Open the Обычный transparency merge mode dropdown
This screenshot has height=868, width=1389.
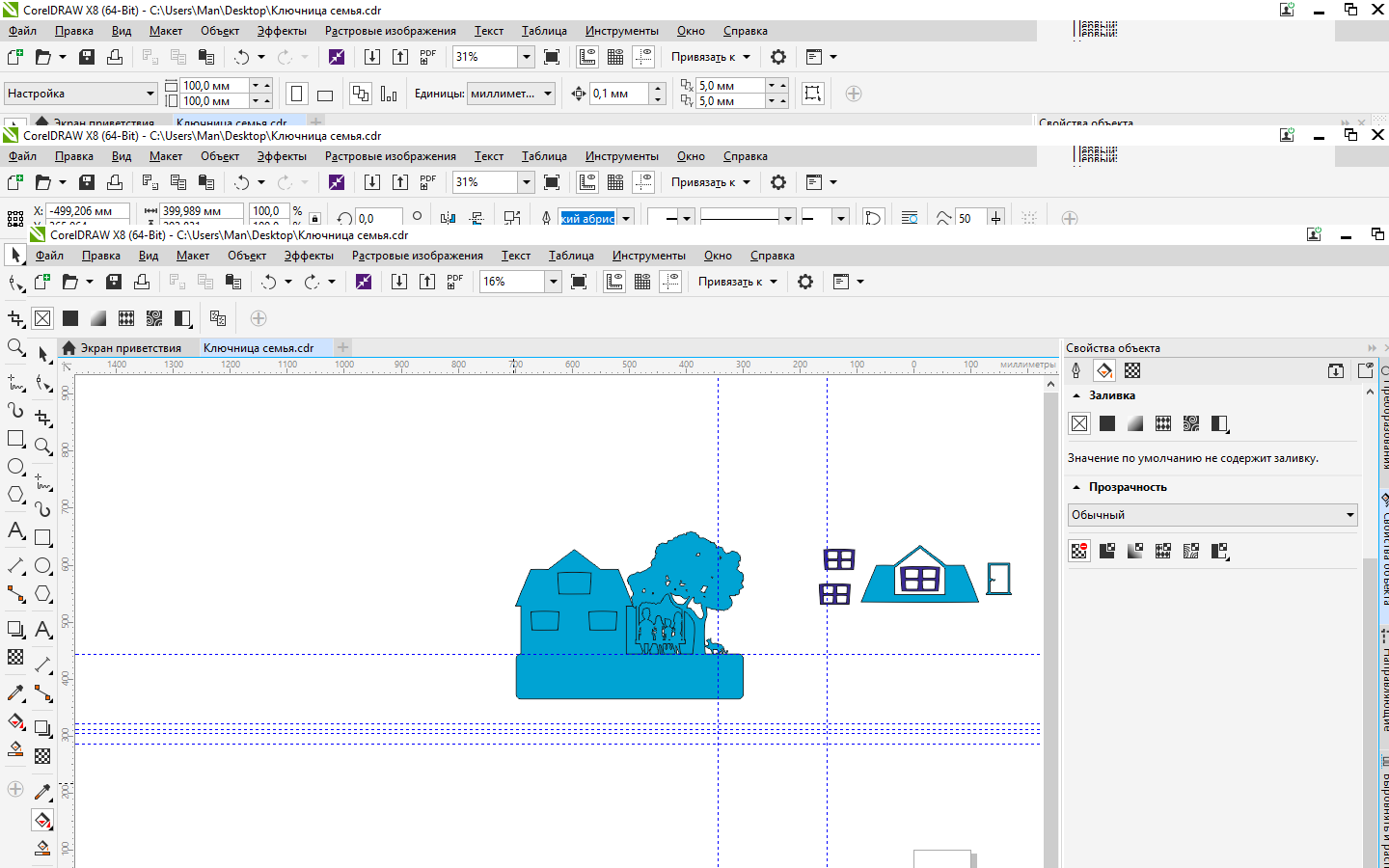pyautogui.click(x=1212, y=515)
